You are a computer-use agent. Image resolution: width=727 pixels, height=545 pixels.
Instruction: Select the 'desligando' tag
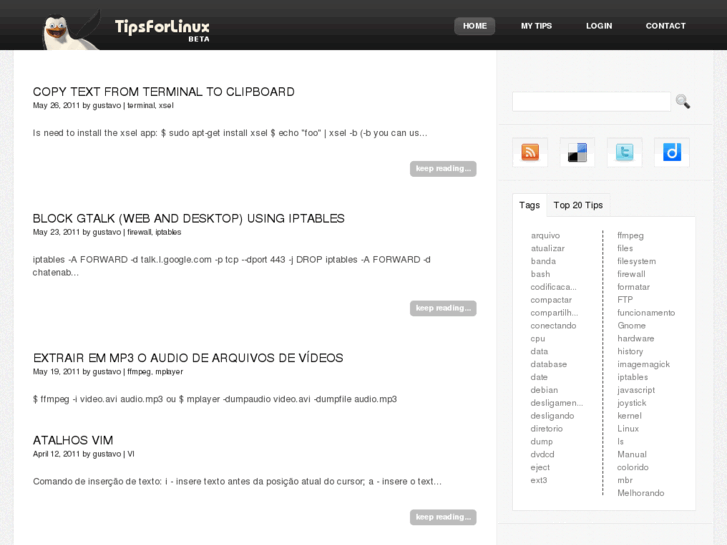point(552,416)
